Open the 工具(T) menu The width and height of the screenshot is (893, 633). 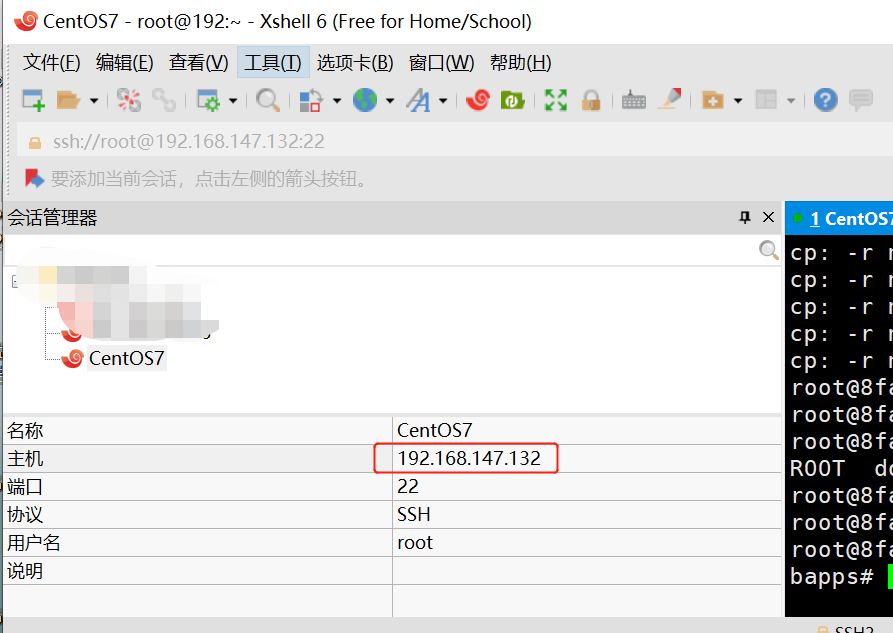tap(273, 62)
